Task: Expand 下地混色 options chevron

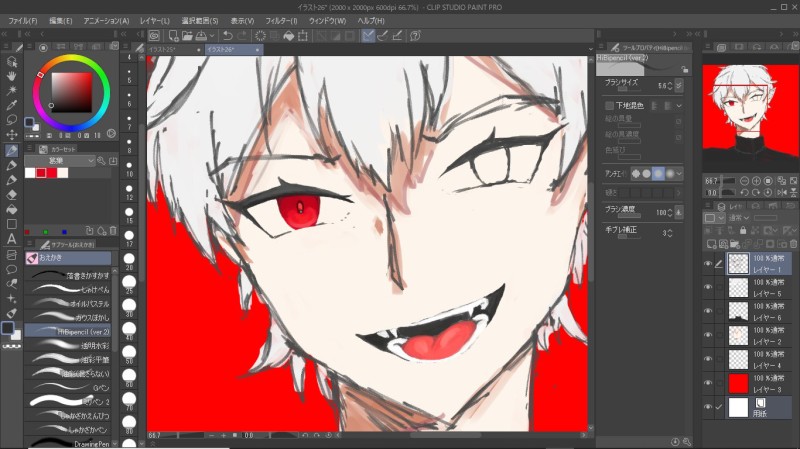Action: tap(679, 106)
